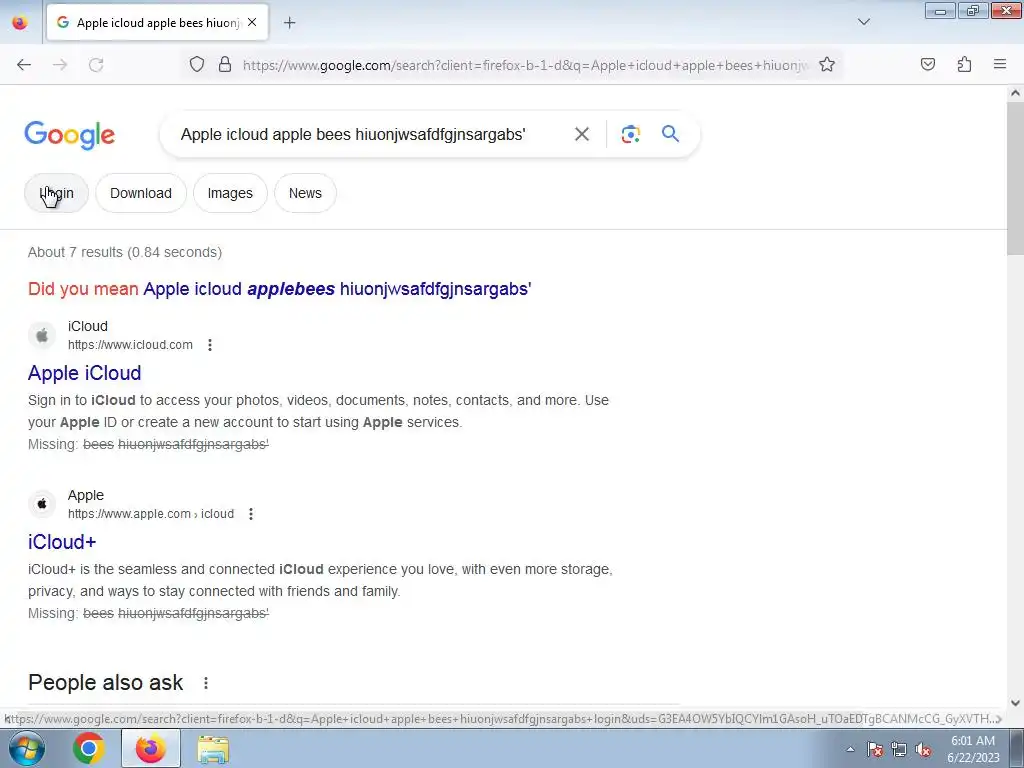The height and width of the screenshot is (768, 1024).
Task: Open the network tray icon
Action: coord(899,749)
